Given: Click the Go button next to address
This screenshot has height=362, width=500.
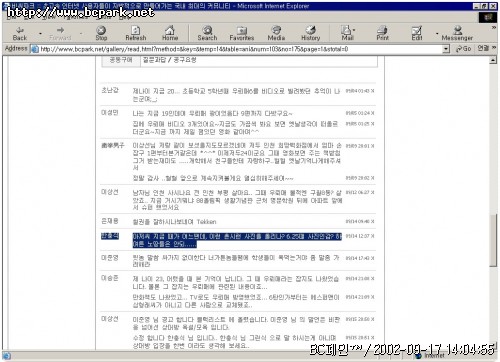Looking at the screenshot, I should tap(463, 49).
